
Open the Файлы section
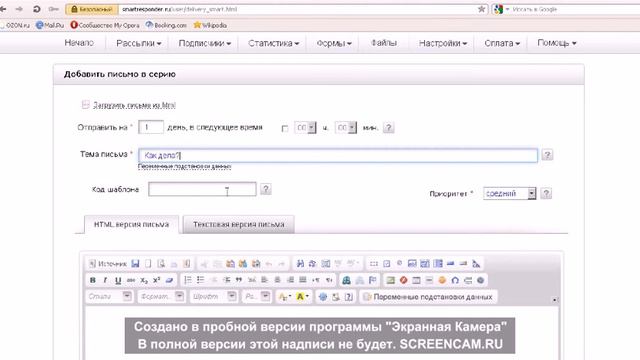pos(384,43)
